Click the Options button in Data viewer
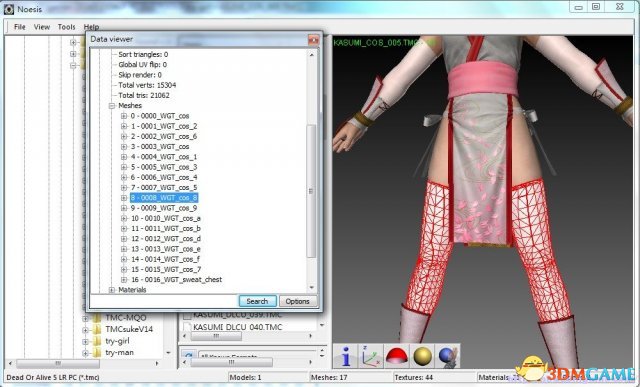The image size is (640, 387). click(298, 301)
